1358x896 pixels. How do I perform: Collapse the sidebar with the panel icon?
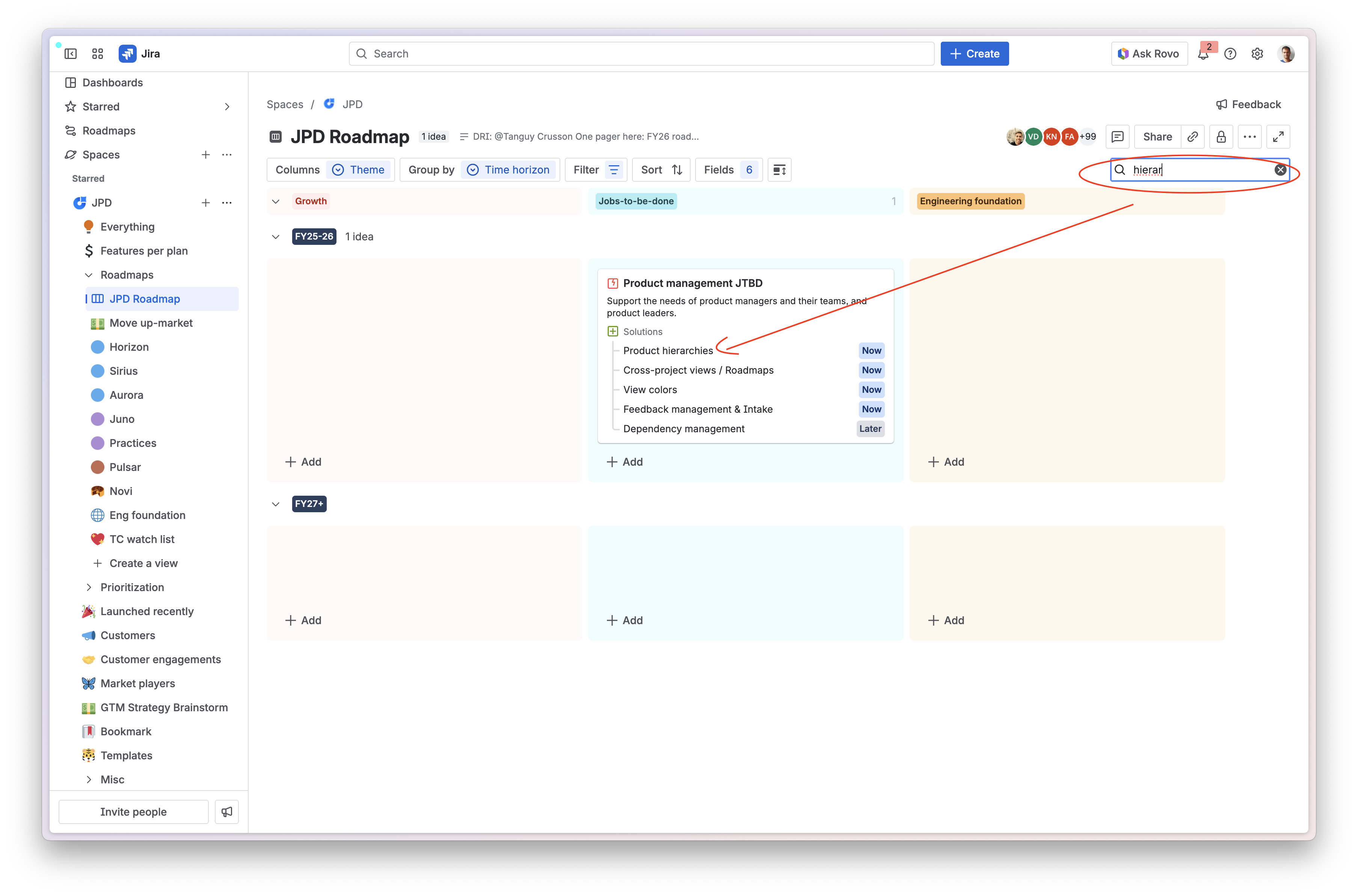tap(71, 54)
